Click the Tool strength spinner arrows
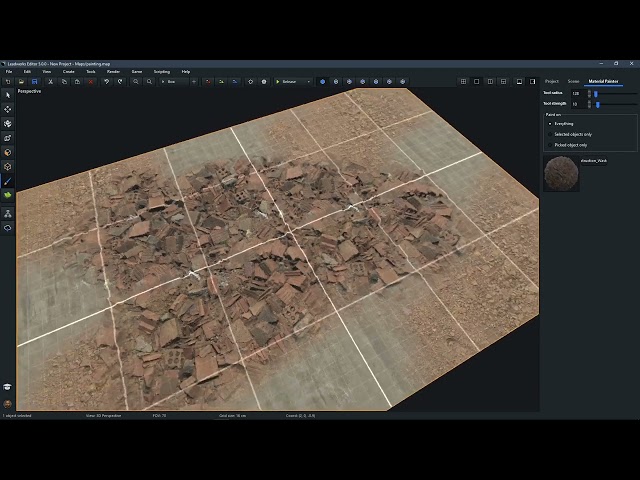This screenshot has height=480, width=640. (x=589, y=104)
